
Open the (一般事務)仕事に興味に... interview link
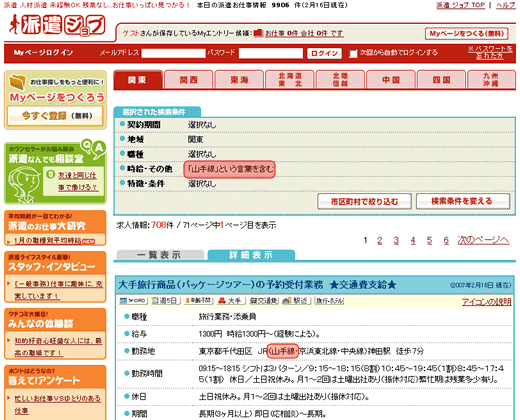tap(58, 290)
